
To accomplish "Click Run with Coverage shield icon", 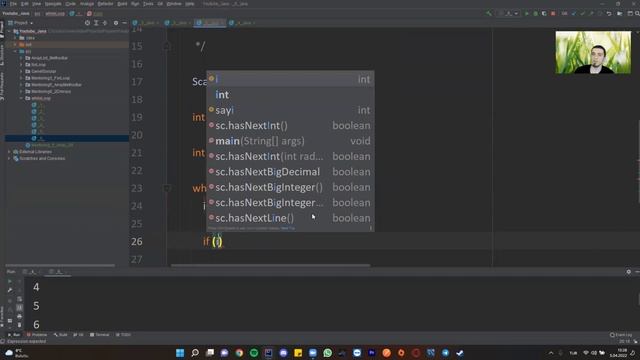I will pyautogui.click(x=544, y=13).
